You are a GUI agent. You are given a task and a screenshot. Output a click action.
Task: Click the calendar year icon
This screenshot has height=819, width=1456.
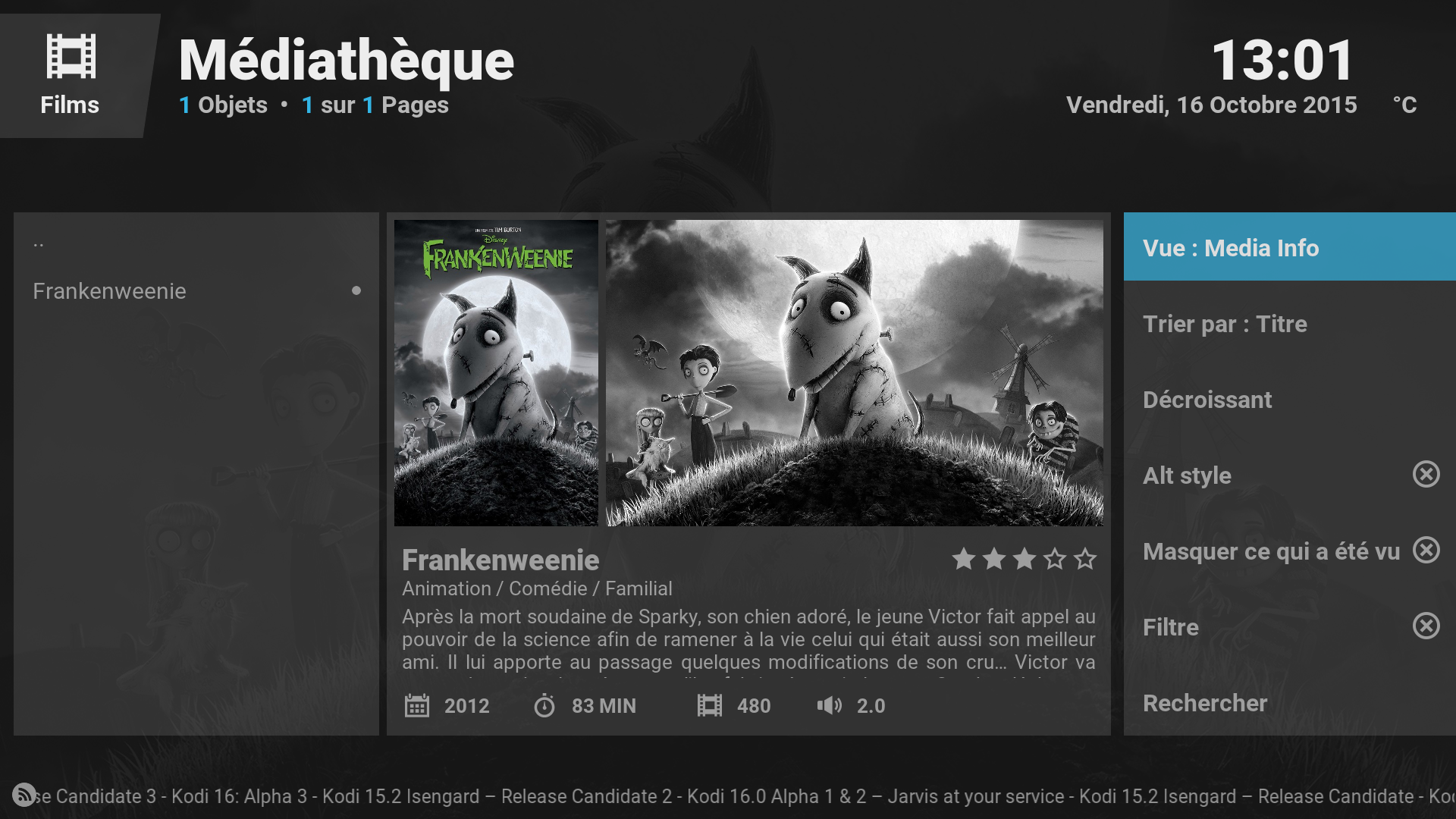coord(417,706)
